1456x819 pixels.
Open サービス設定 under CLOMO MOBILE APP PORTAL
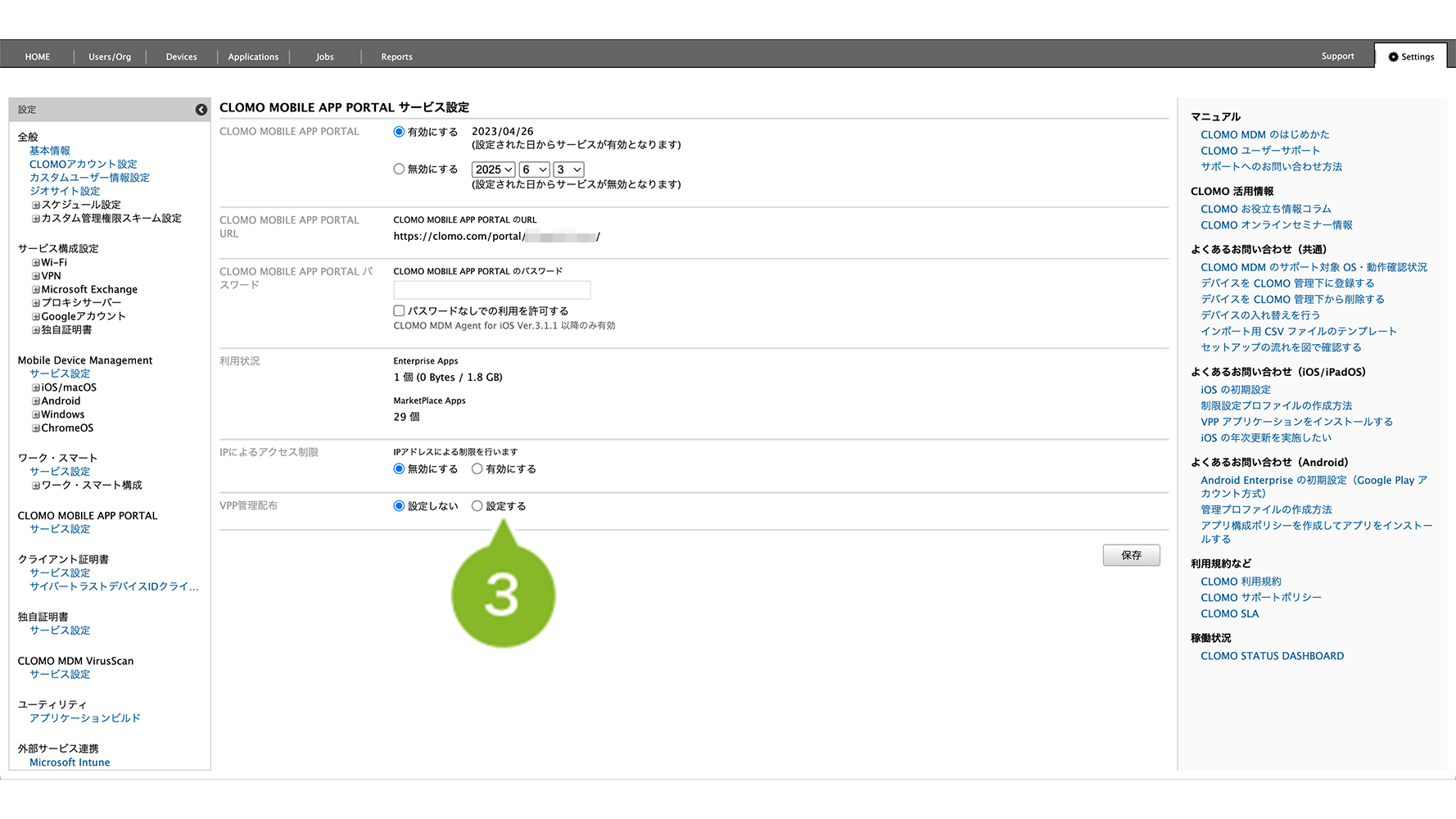(60, 529)
